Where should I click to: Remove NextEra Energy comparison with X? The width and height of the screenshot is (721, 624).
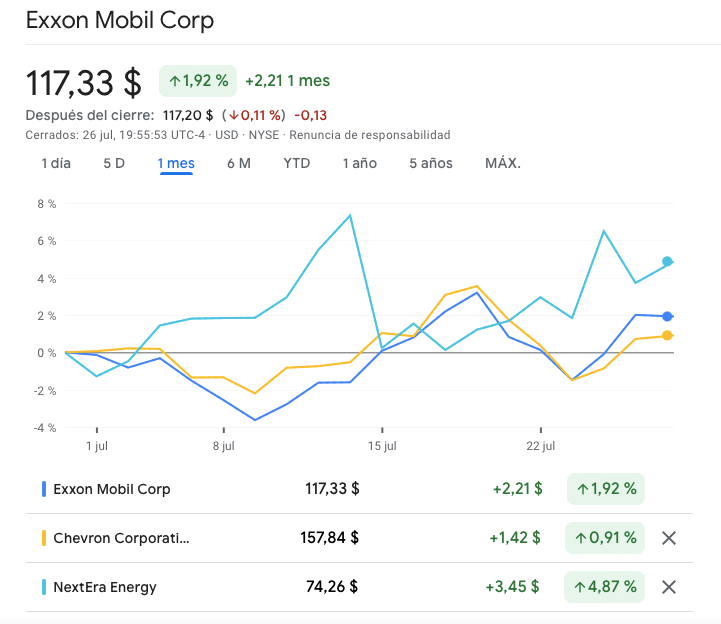coord(669,587)
